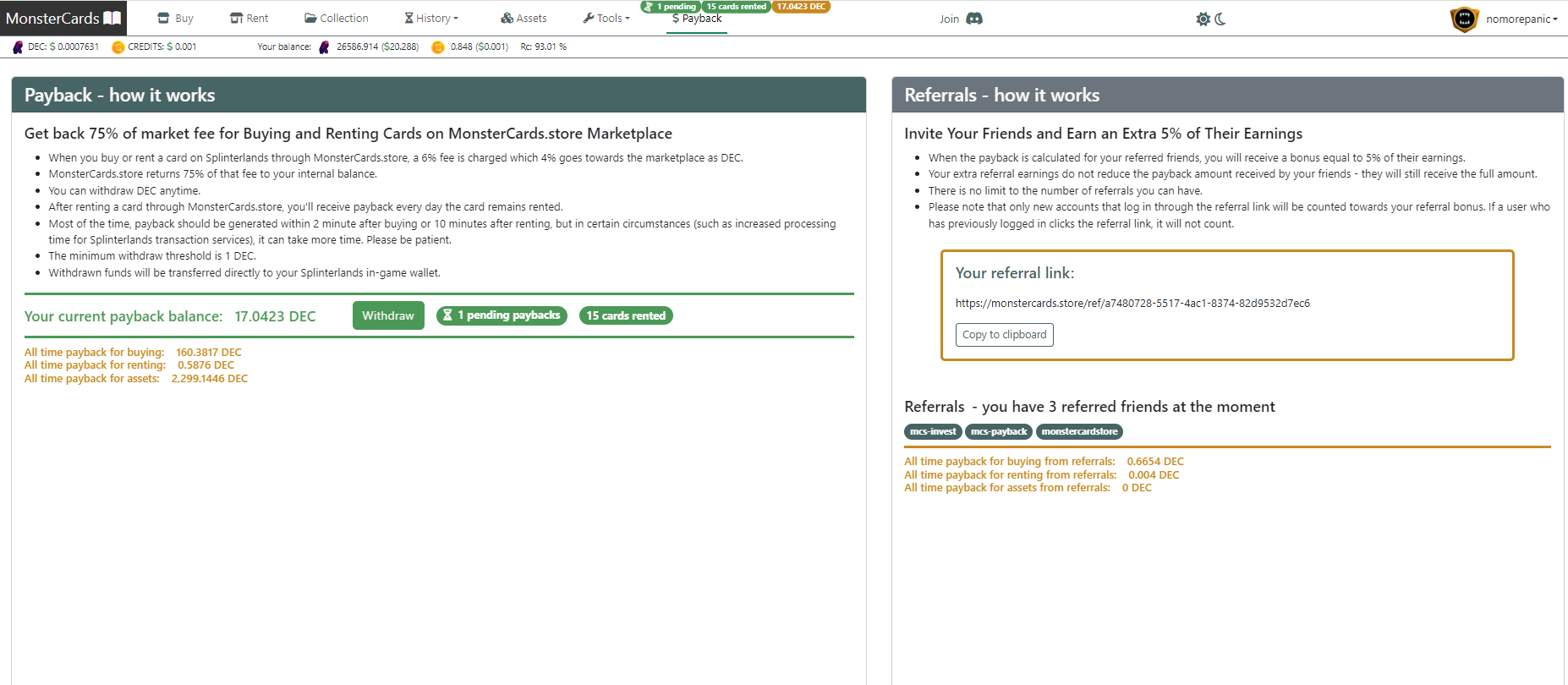Click the CREDITS coin icon
Screen dimensions: 1568x685
[118, 47]
